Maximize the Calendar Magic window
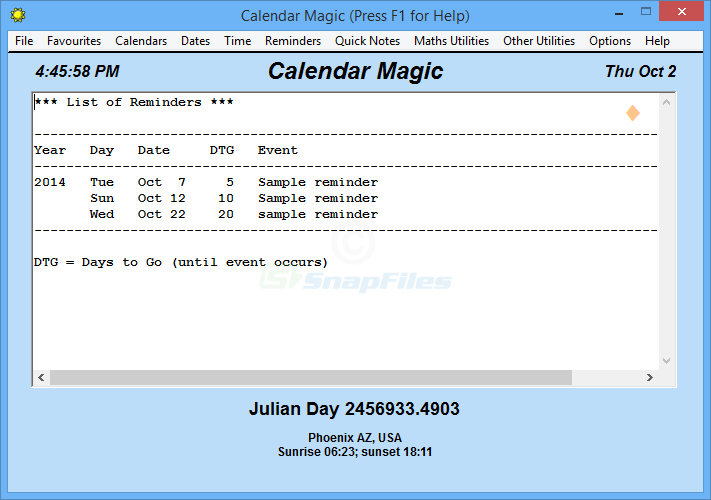This screenshot has width=711, height=500. [x=646, y=12]
